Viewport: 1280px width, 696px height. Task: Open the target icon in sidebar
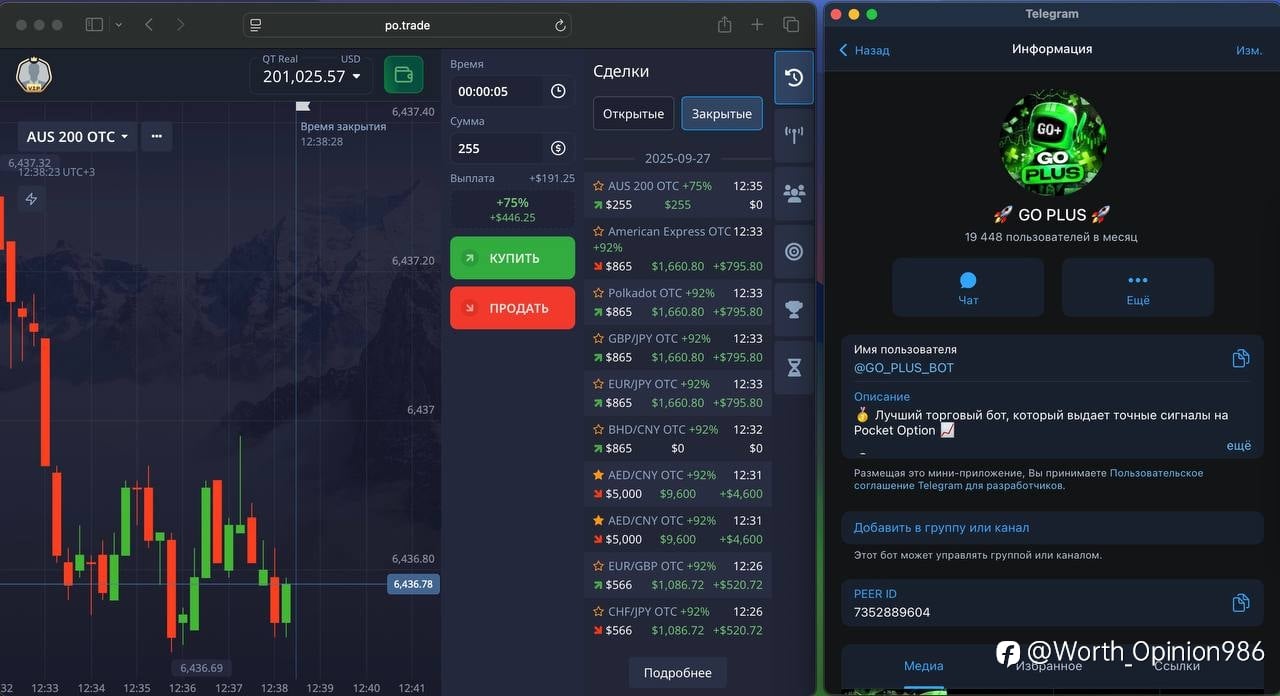[794, 252]
